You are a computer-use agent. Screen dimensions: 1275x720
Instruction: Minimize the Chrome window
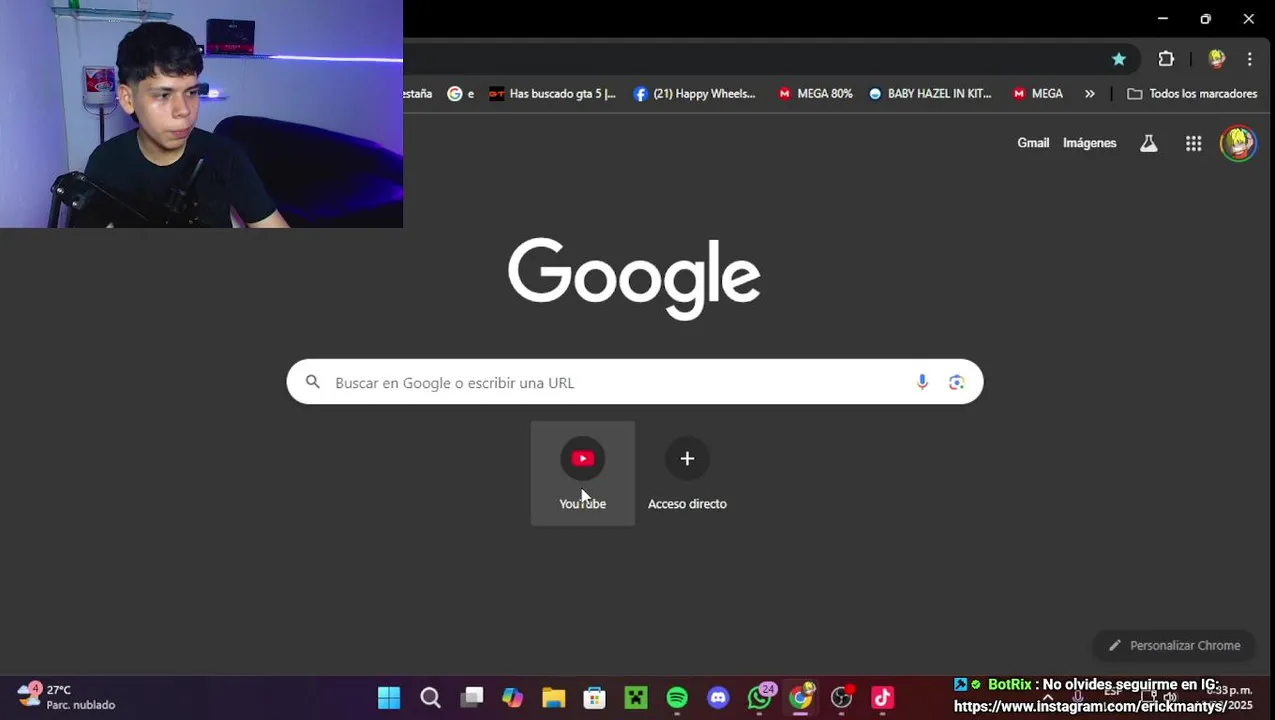click(1163, 19)
